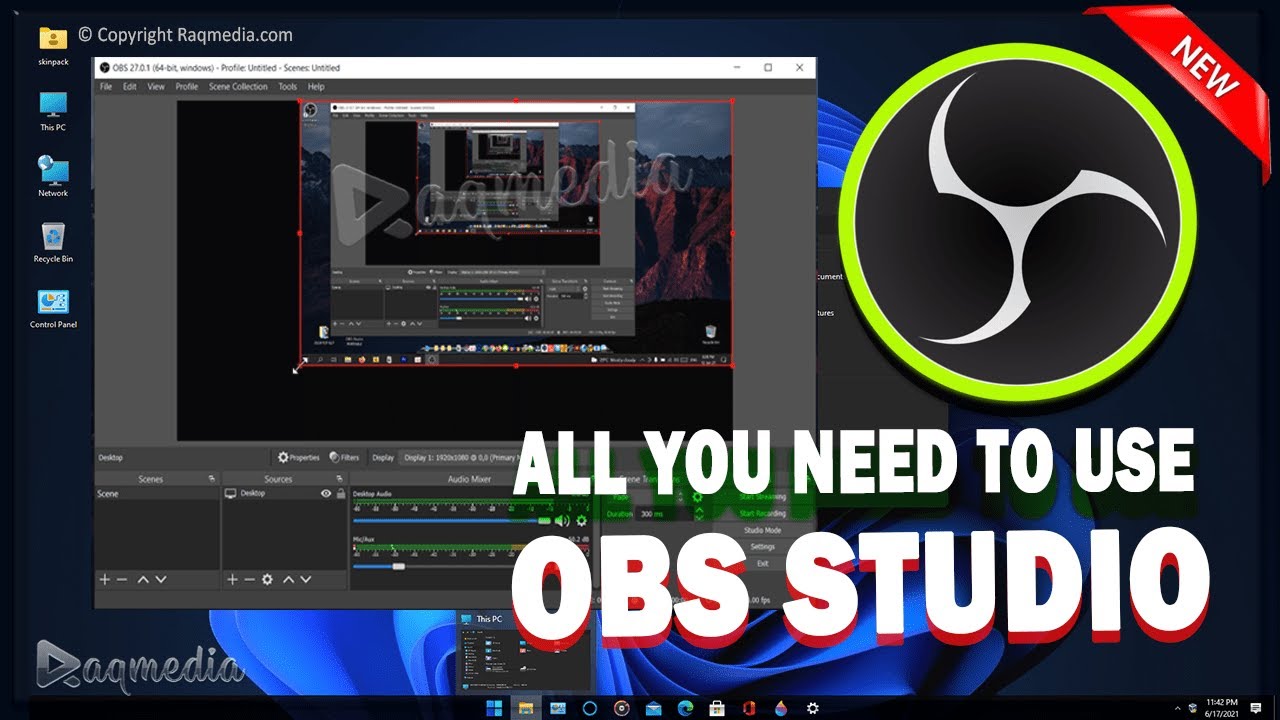Toggle visibility eye of the Desktop source

(x=326, y=494)
